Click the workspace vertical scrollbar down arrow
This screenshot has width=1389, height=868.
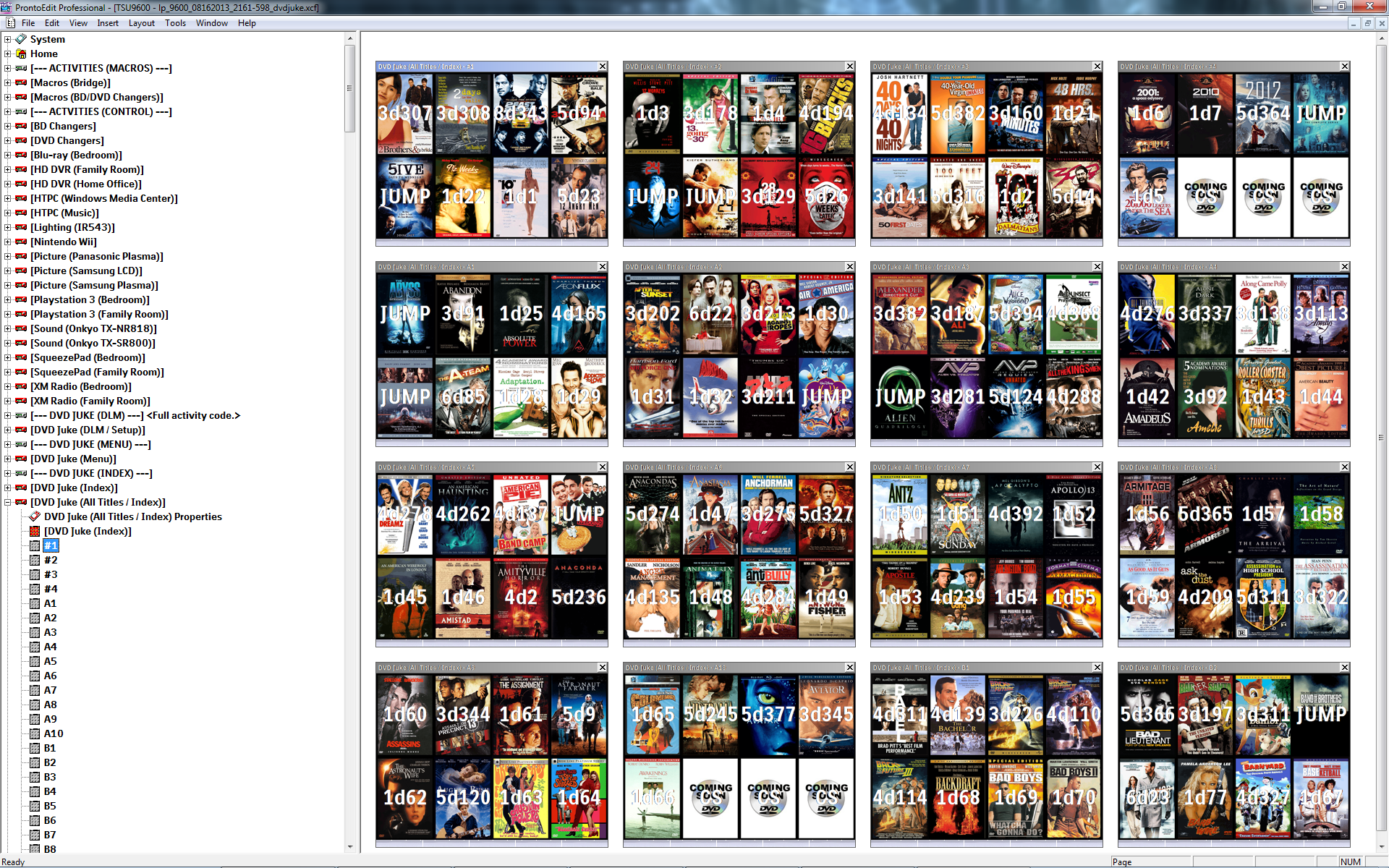[1382, 846]
